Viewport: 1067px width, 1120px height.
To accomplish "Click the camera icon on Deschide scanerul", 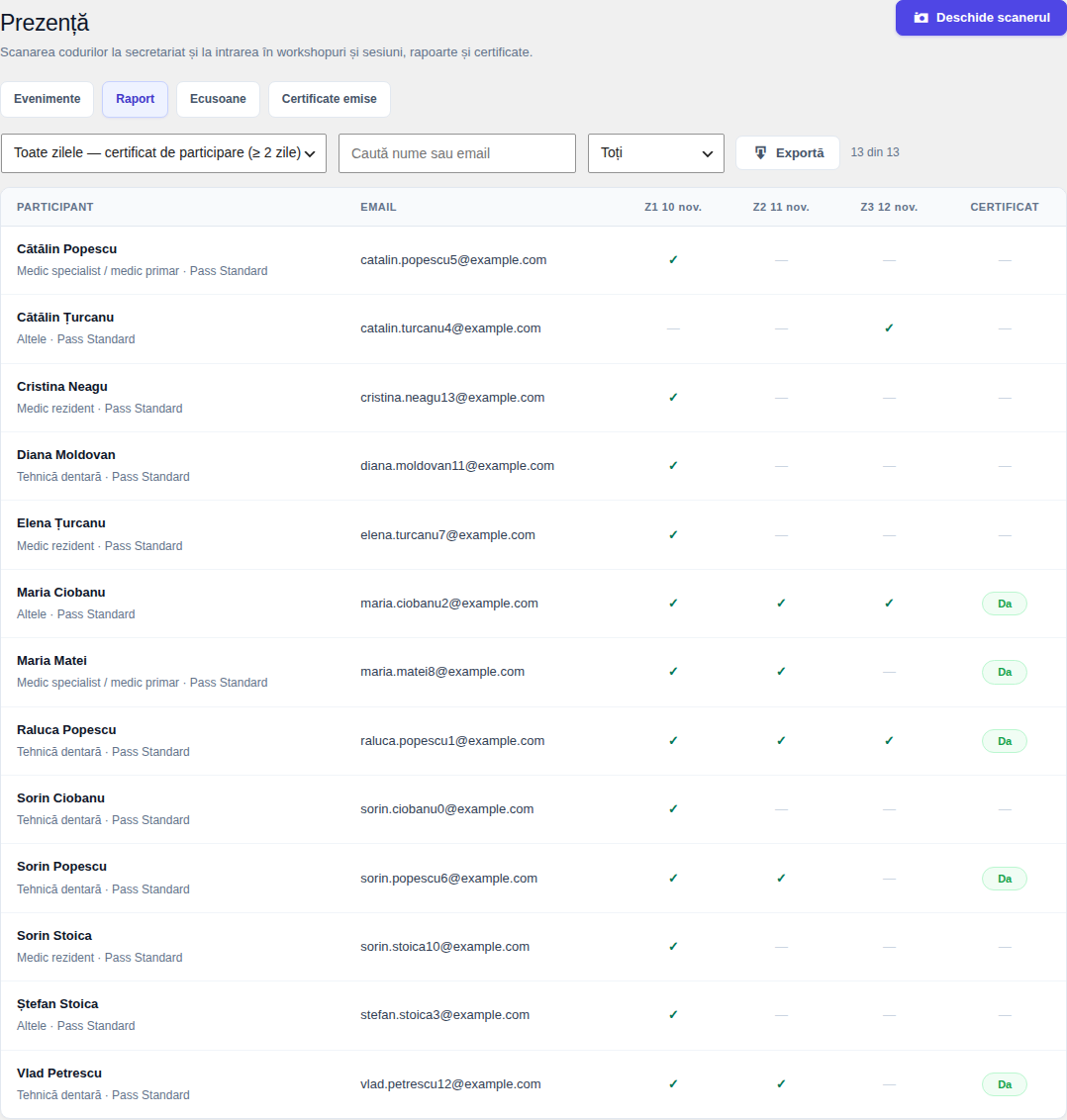I will [921, 18].
